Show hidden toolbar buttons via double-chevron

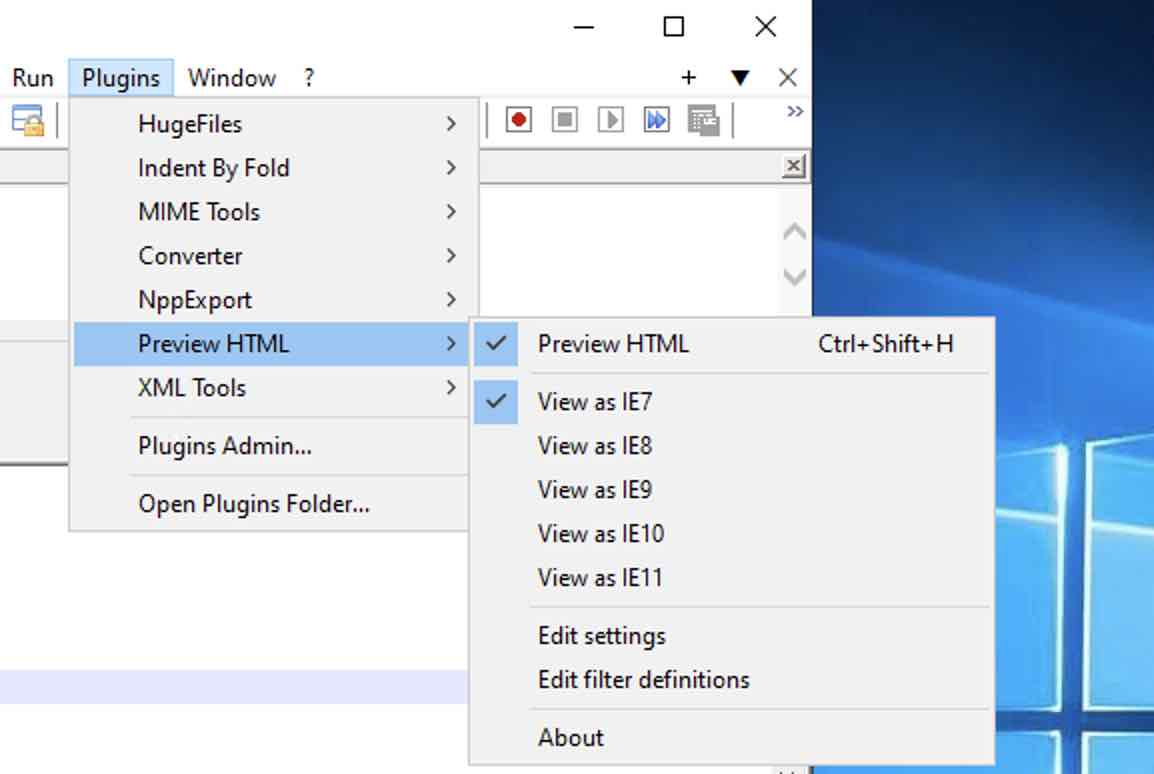coord(794,112)
